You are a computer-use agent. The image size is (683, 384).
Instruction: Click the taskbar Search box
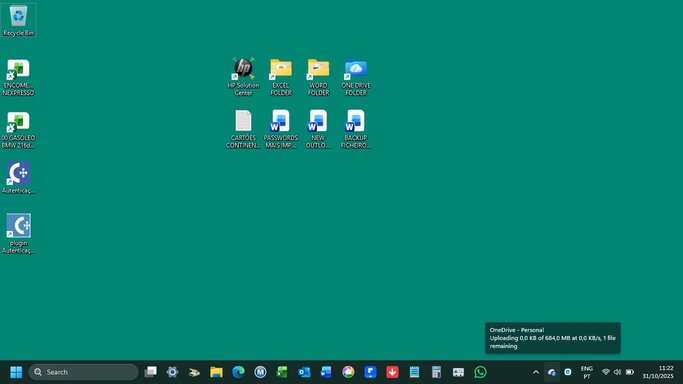click(84, 372)
